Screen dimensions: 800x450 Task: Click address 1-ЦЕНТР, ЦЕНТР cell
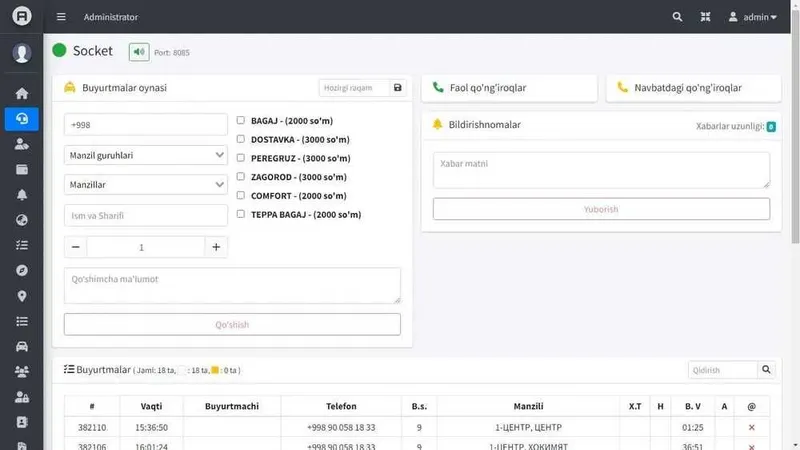tap(528, 428)
